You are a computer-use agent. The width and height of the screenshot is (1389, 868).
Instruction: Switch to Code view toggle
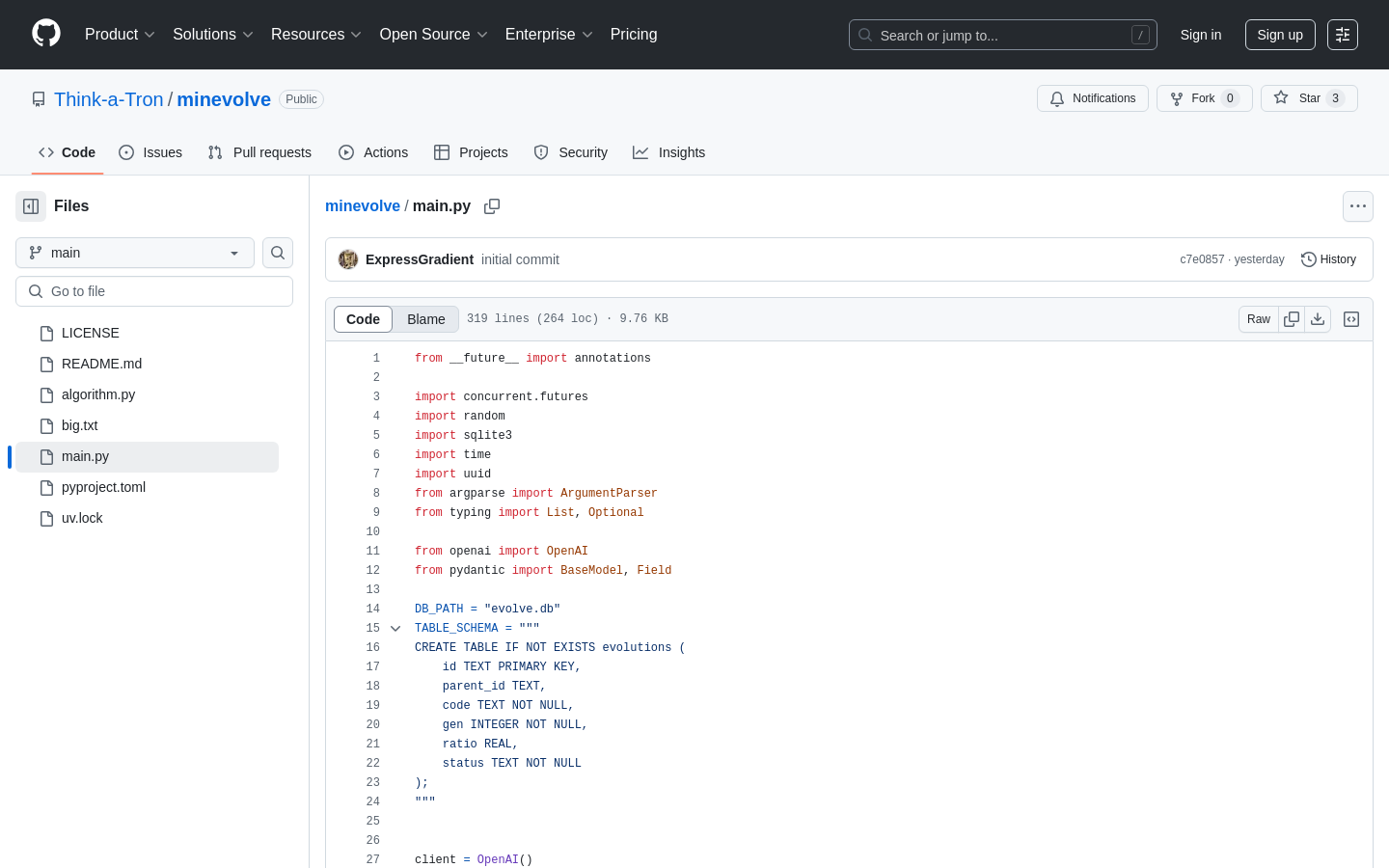(x=364, y=319)
